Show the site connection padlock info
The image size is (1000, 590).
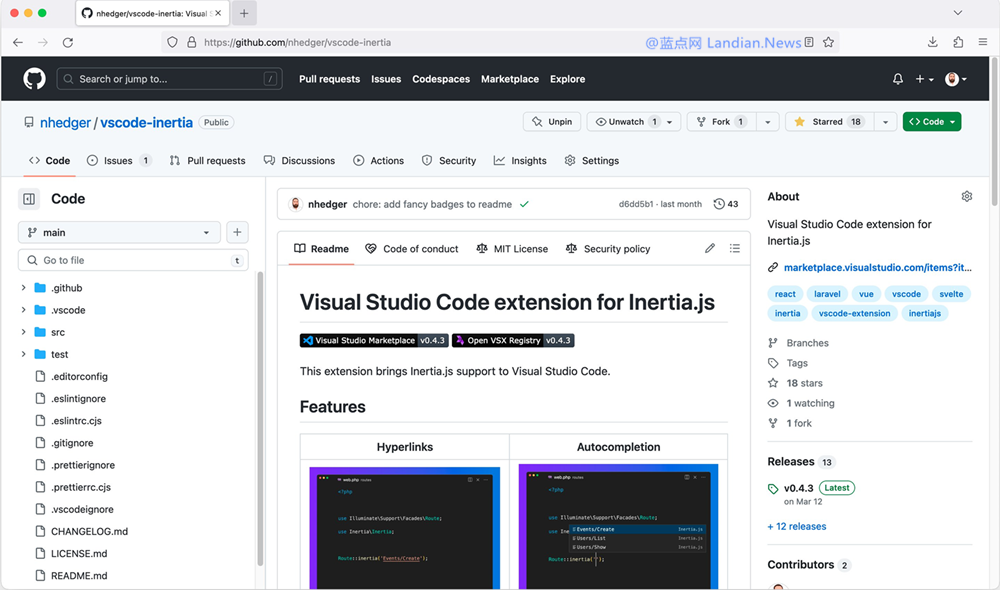191,42
